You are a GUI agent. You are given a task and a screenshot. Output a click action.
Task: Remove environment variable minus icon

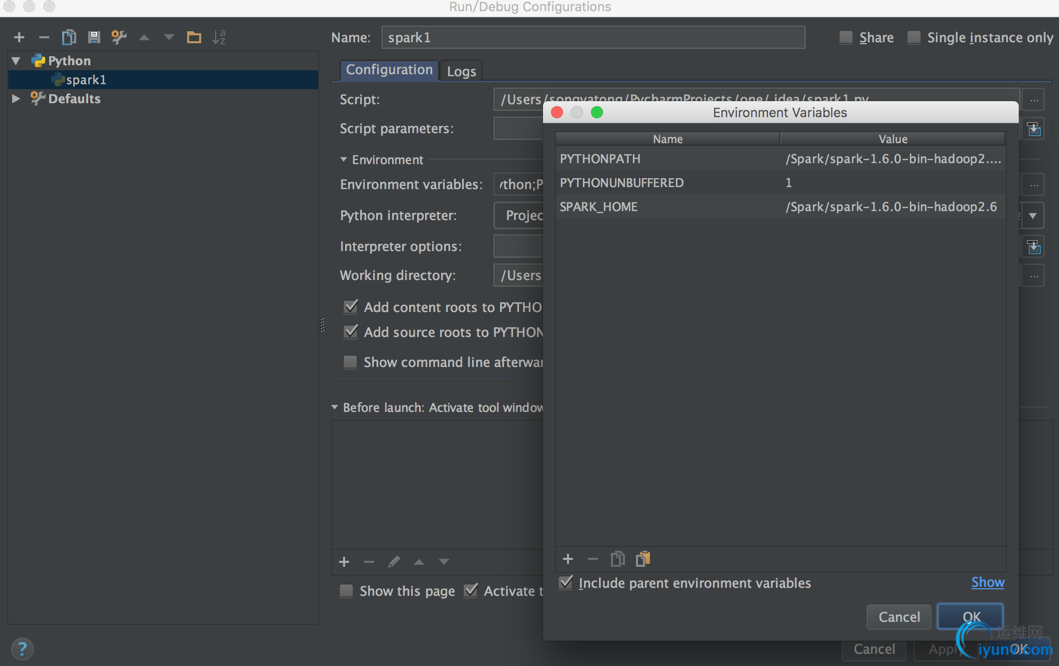pos(593,559)
